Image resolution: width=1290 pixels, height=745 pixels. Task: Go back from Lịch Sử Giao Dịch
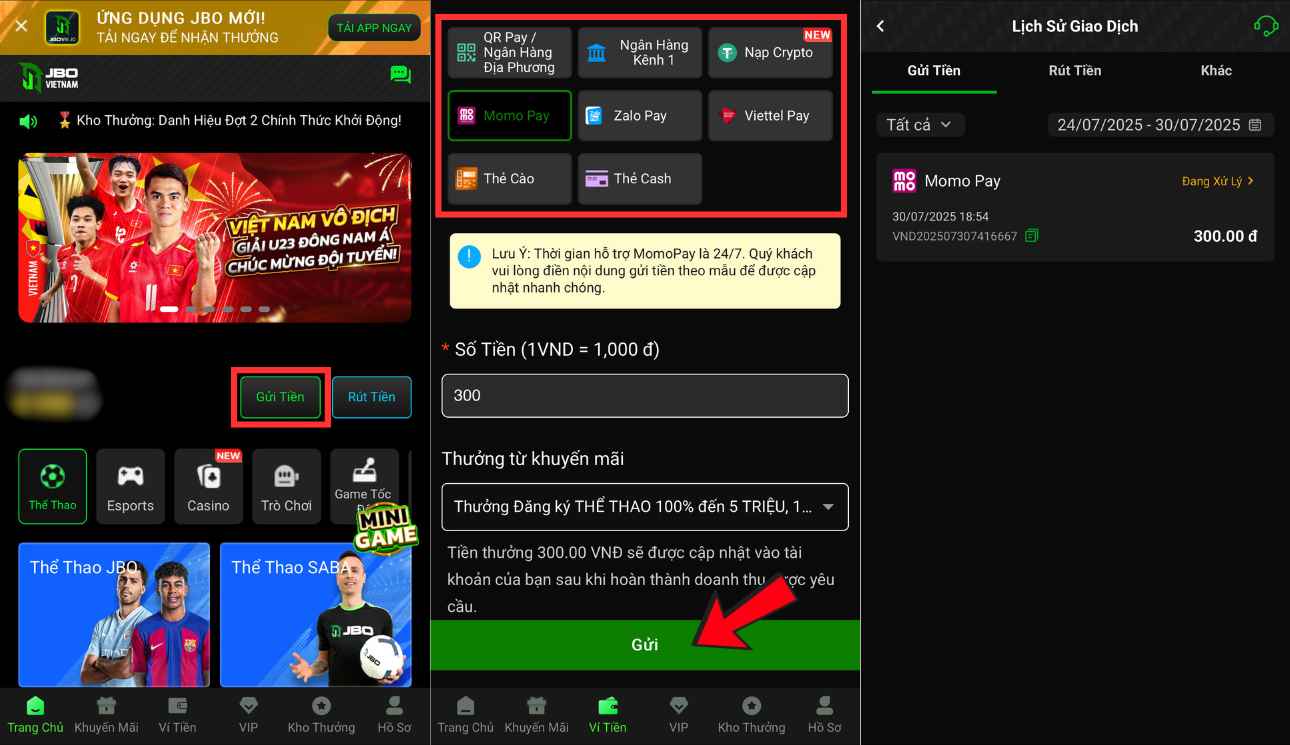click(x=881, y=26)
